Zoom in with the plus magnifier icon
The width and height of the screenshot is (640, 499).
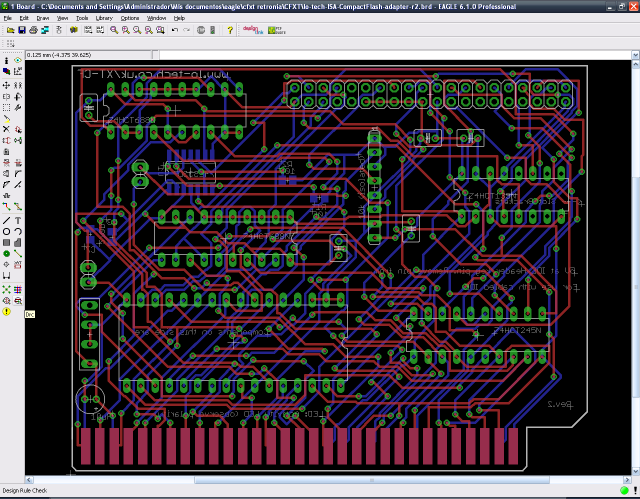(x=126, y=30)
